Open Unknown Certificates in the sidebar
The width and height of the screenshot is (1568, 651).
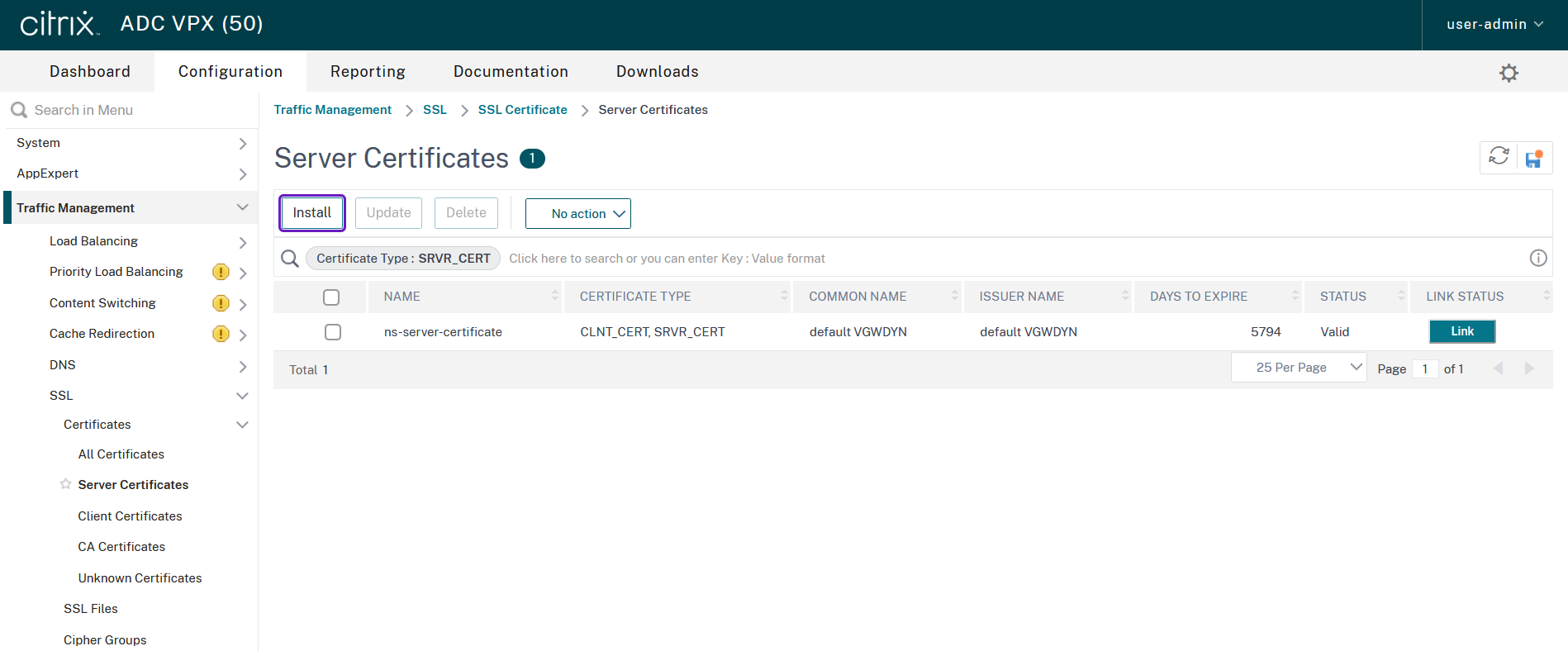tap(140, 578)
